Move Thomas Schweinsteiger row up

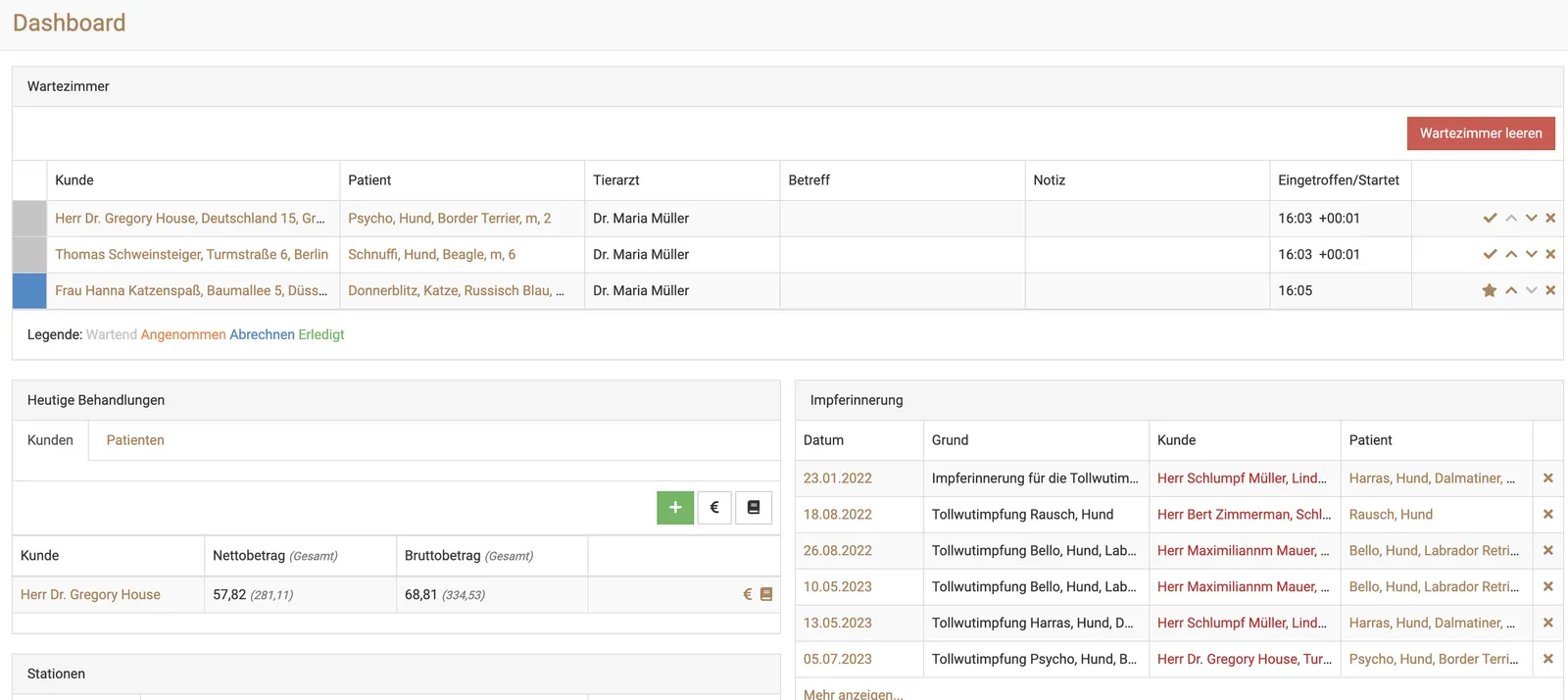coord(1511,255)
